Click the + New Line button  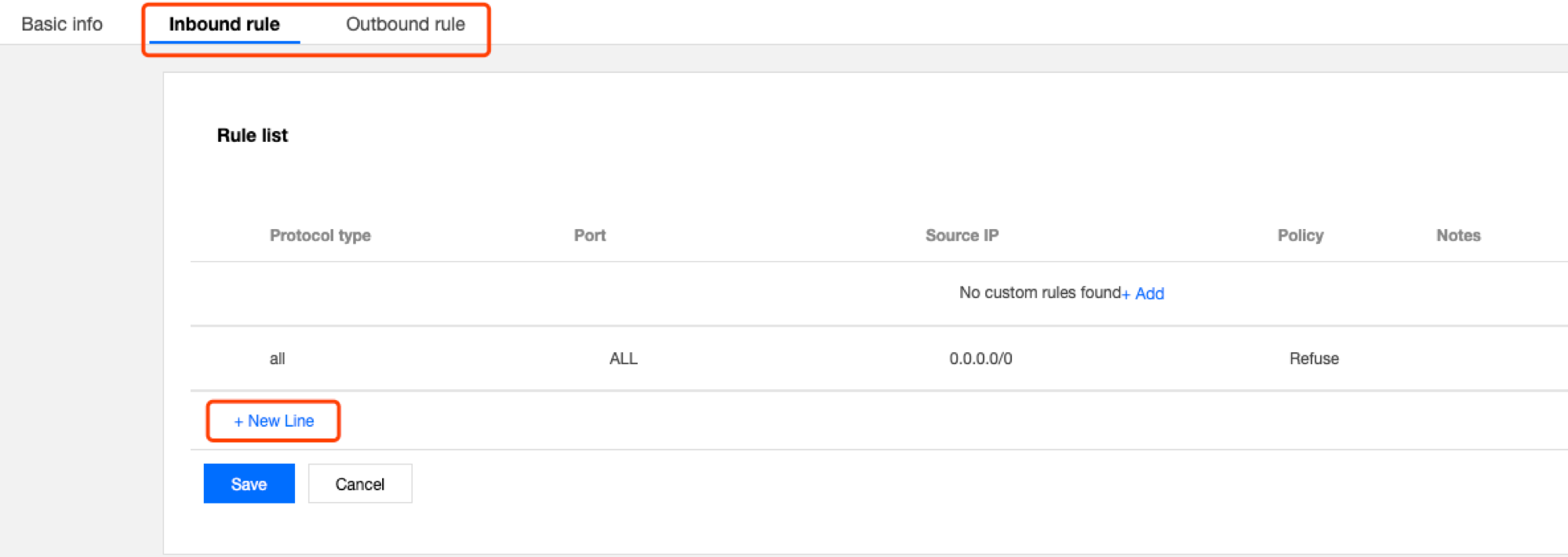[x=274, y=421]
